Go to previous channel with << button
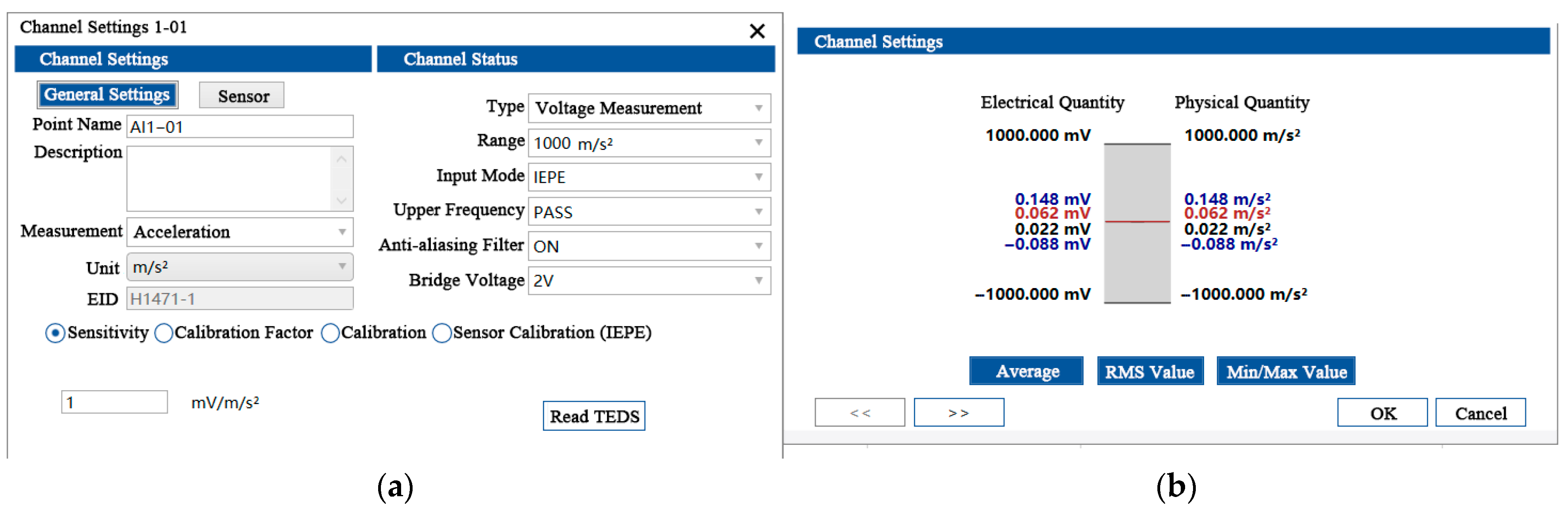The width and height of the screenshot is (1568, 514). tap(860, 413)
